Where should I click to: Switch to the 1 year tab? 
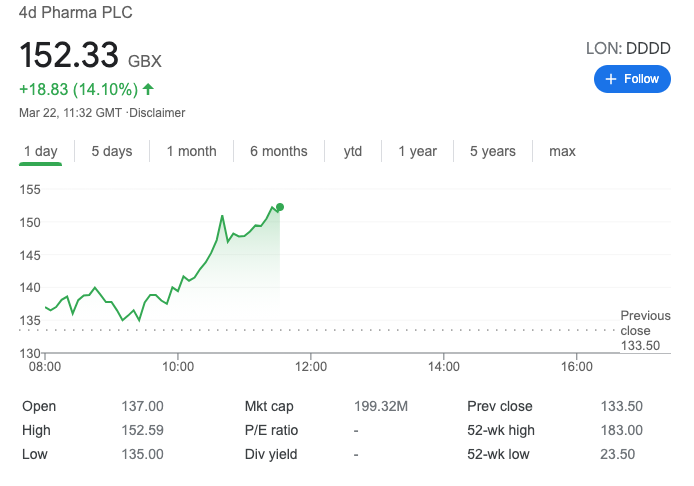coord(417,151)
